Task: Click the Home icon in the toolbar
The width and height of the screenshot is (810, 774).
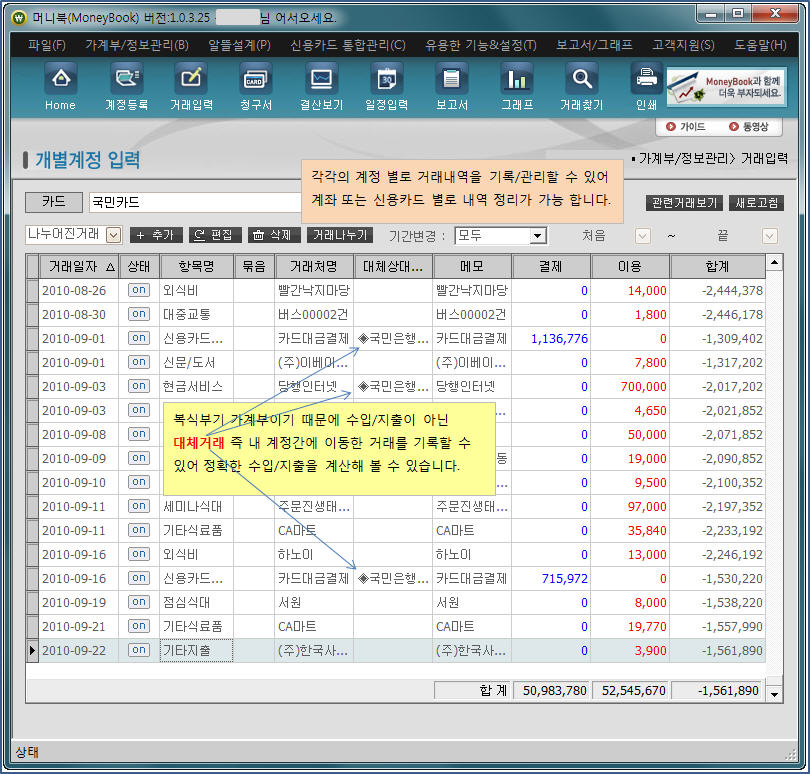Action: click(x=60, y=80)
